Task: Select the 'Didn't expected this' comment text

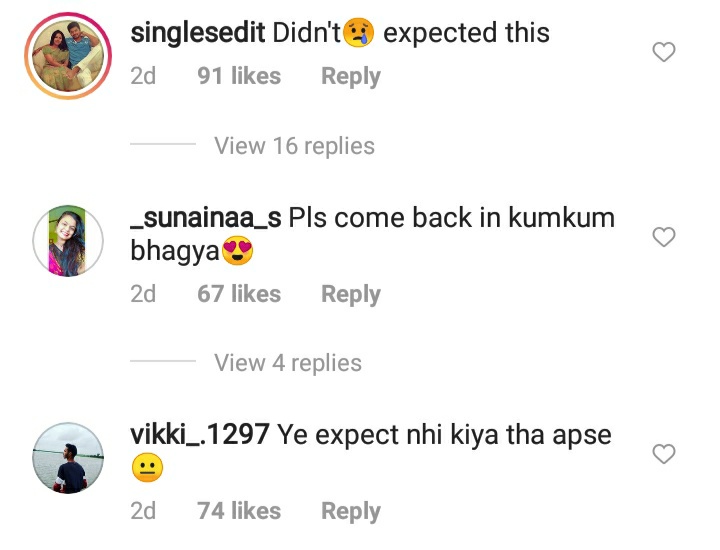Action: (411, 33)
